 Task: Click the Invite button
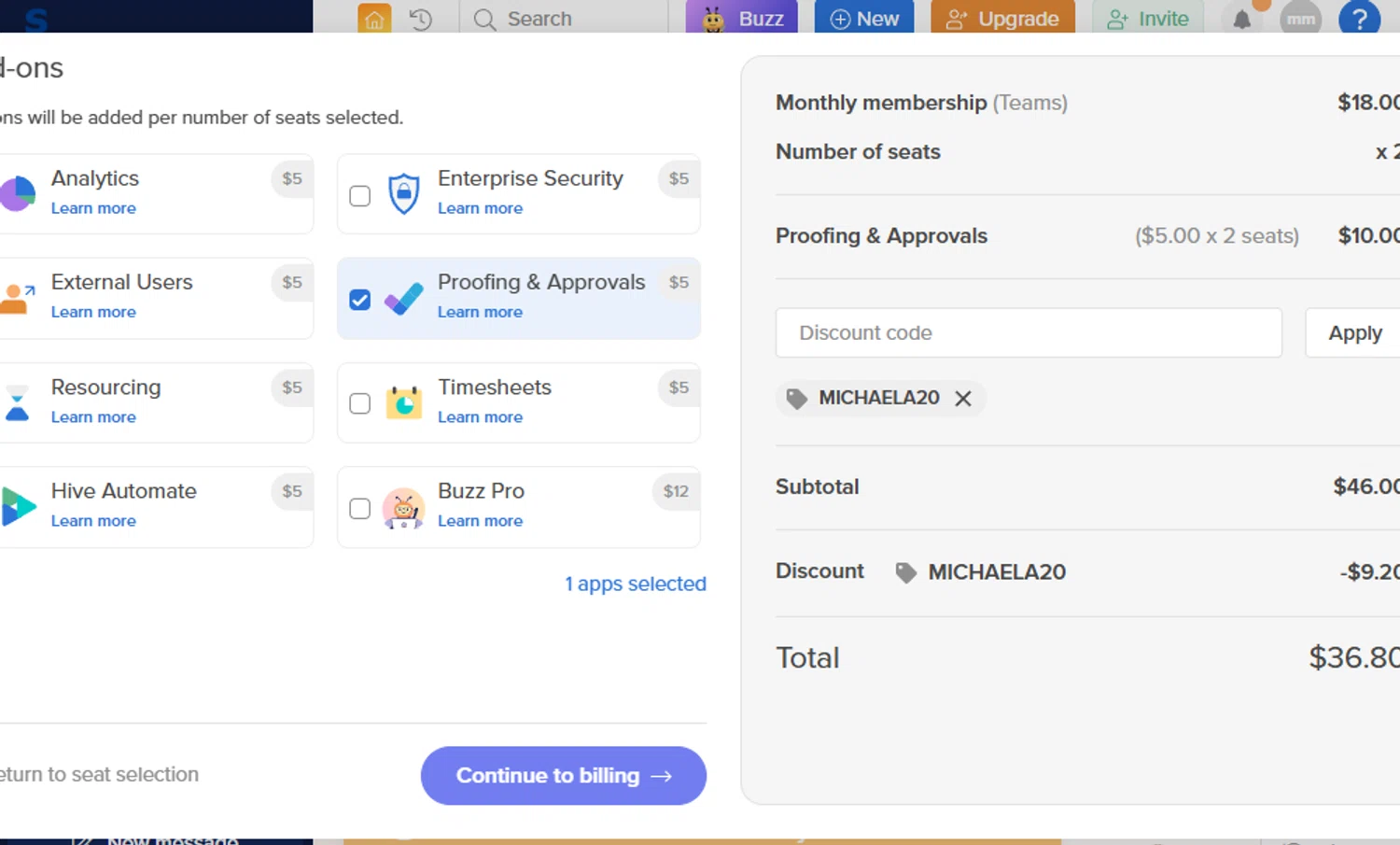click(x=1147, y=18)
